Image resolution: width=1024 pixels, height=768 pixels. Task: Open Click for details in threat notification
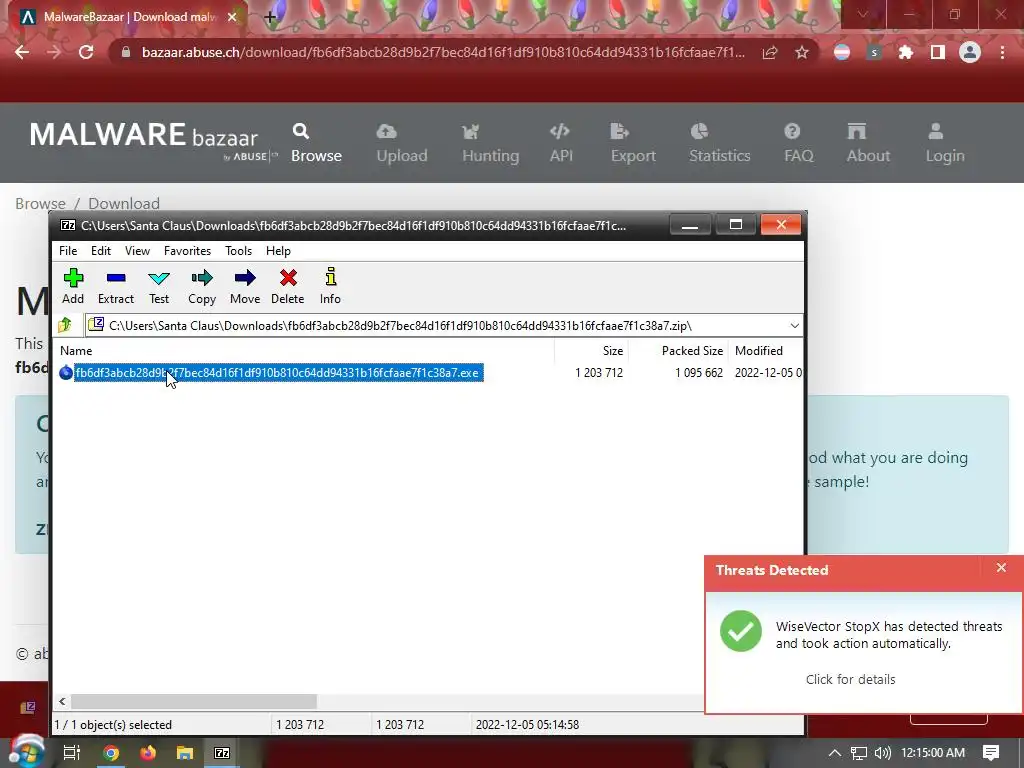(850, 679)
